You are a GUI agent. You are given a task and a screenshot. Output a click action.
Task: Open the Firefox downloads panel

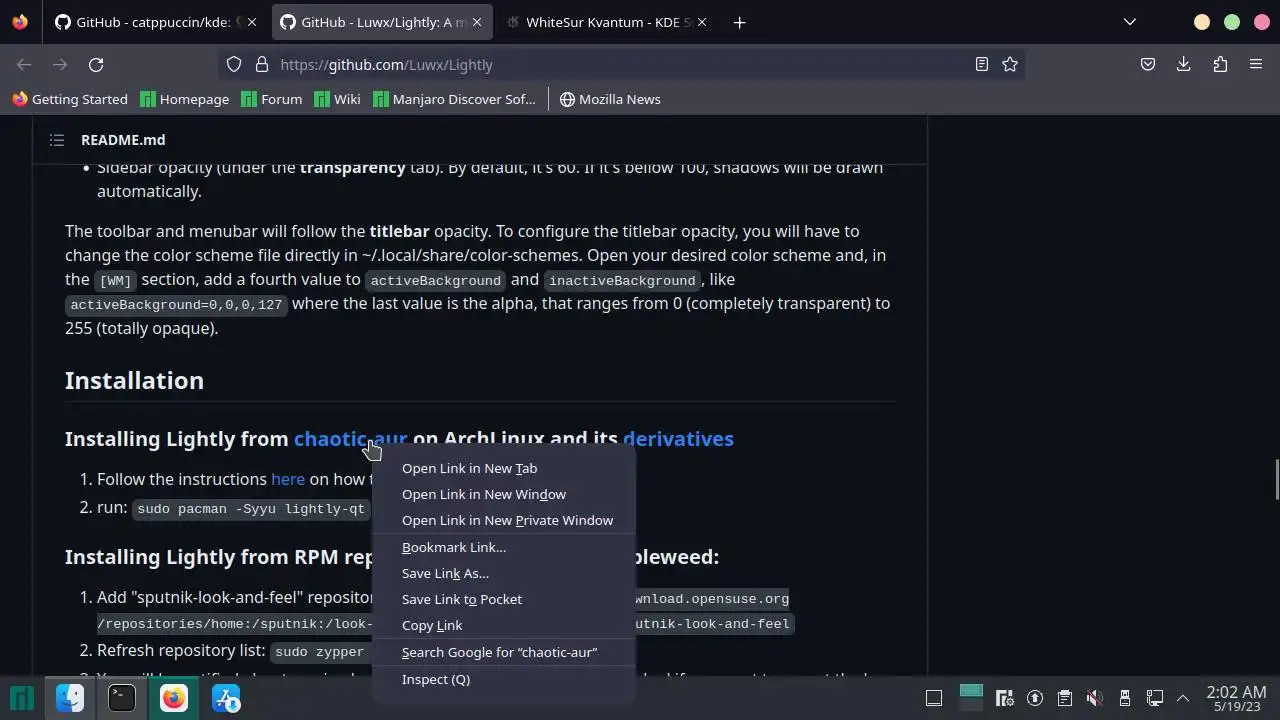pos(1184,64)
